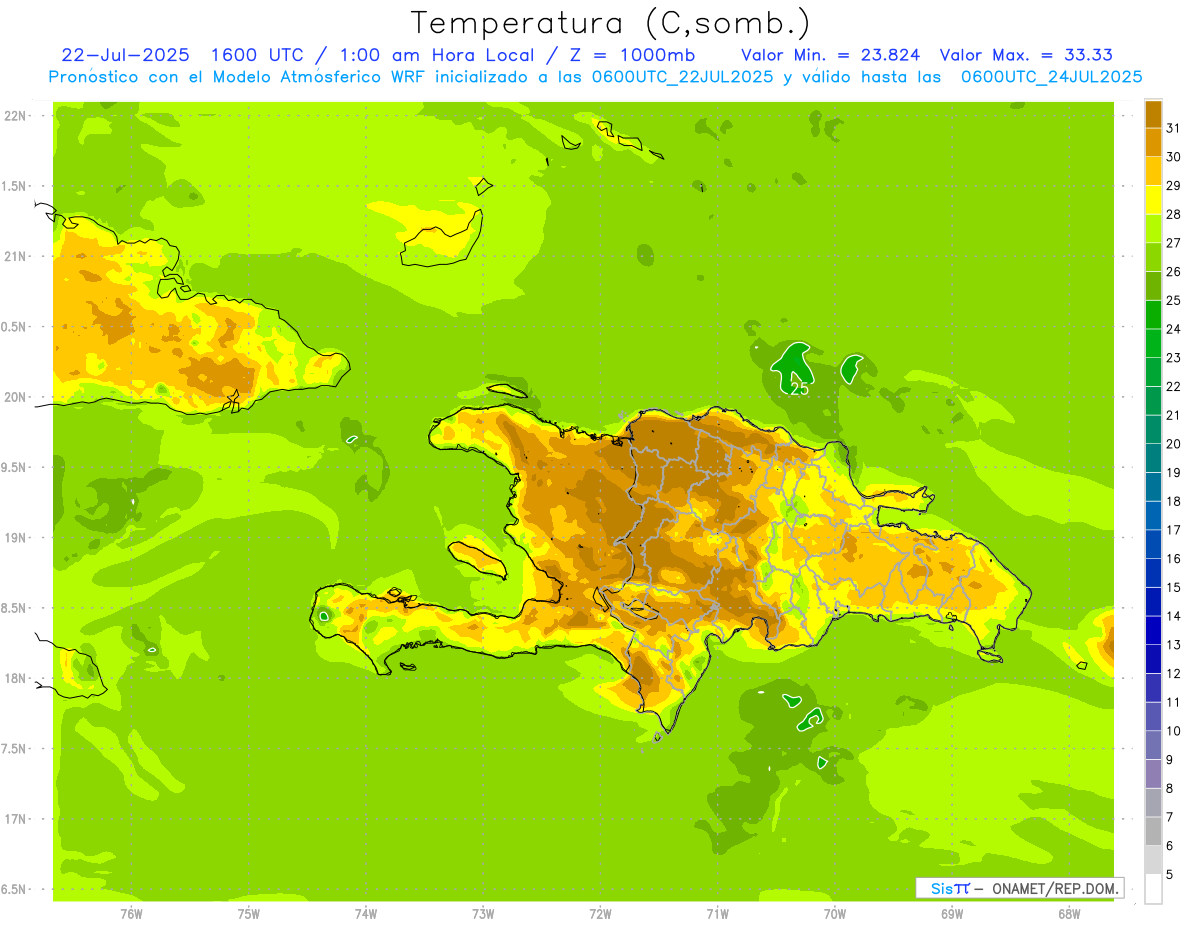This screenshot has height=927, width=1200.
Task: Click the legend value 31
Action: click(x=1173, y=127)
